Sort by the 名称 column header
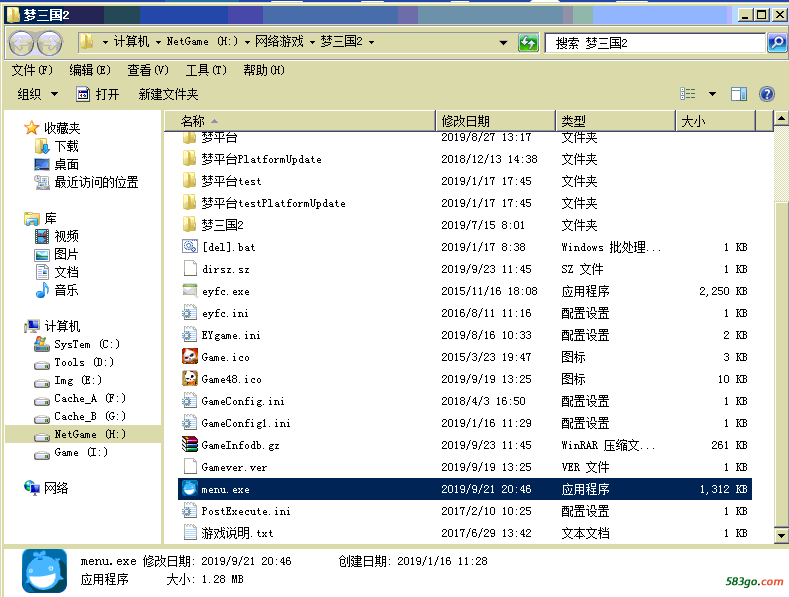 point(299,121)
